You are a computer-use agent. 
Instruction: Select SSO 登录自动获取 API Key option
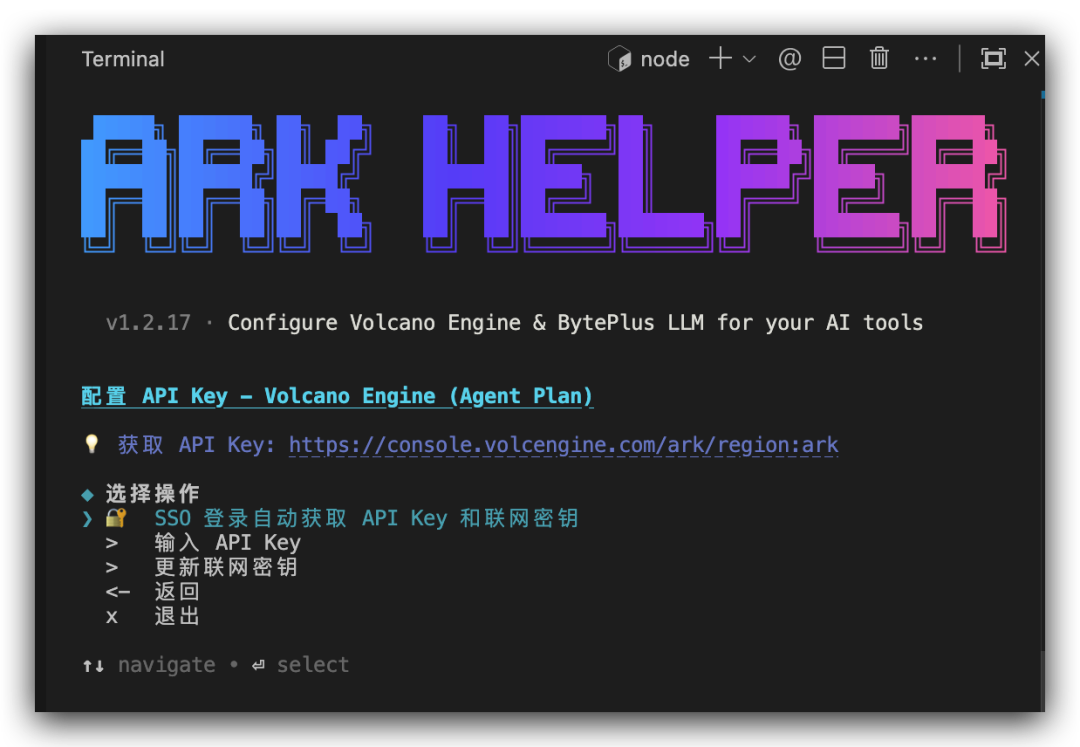(366, 518)
